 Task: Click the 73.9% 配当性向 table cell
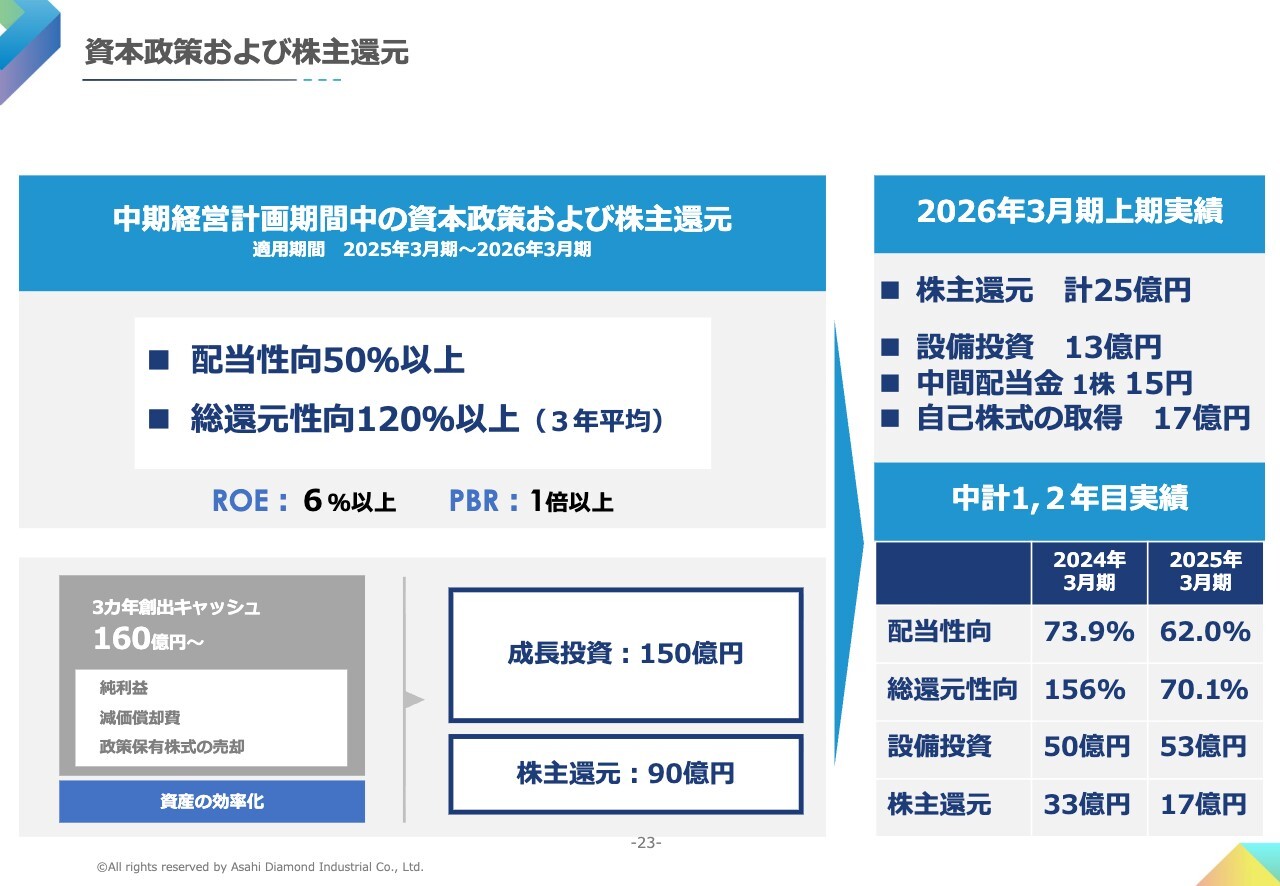[1089, 632]
